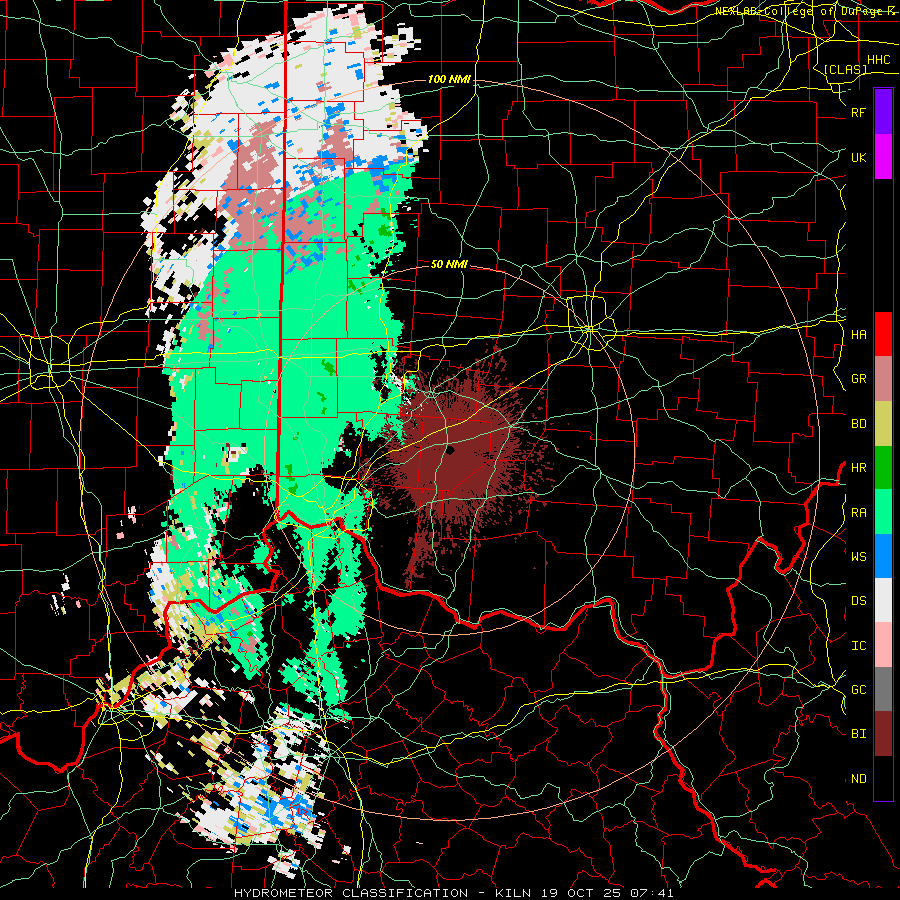The height and width of the screenshot is (900, 900).
Task: Click the HA red legend swatch
Action: [883, 334]
